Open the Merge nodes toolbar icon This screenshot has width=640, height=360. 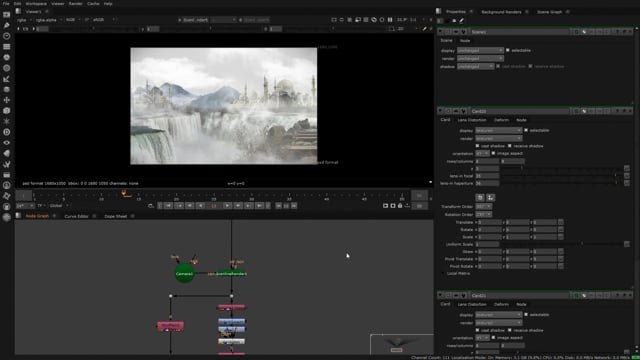(7, 89)
